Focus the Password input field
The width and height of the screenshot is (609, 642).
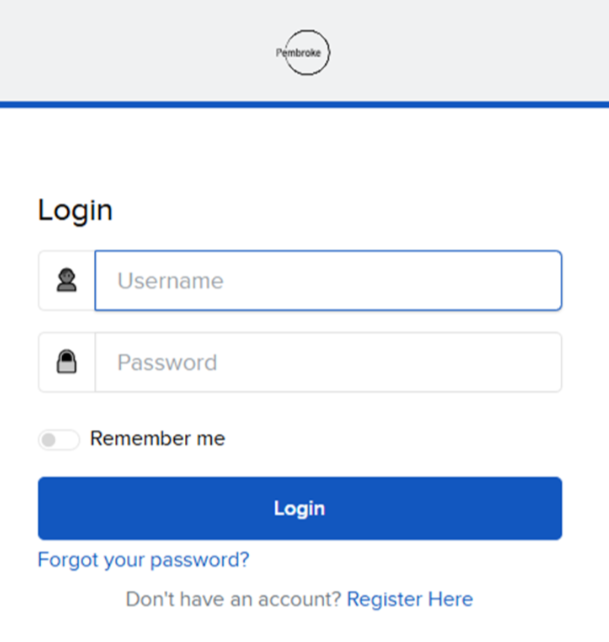click(x=328, y=362)
